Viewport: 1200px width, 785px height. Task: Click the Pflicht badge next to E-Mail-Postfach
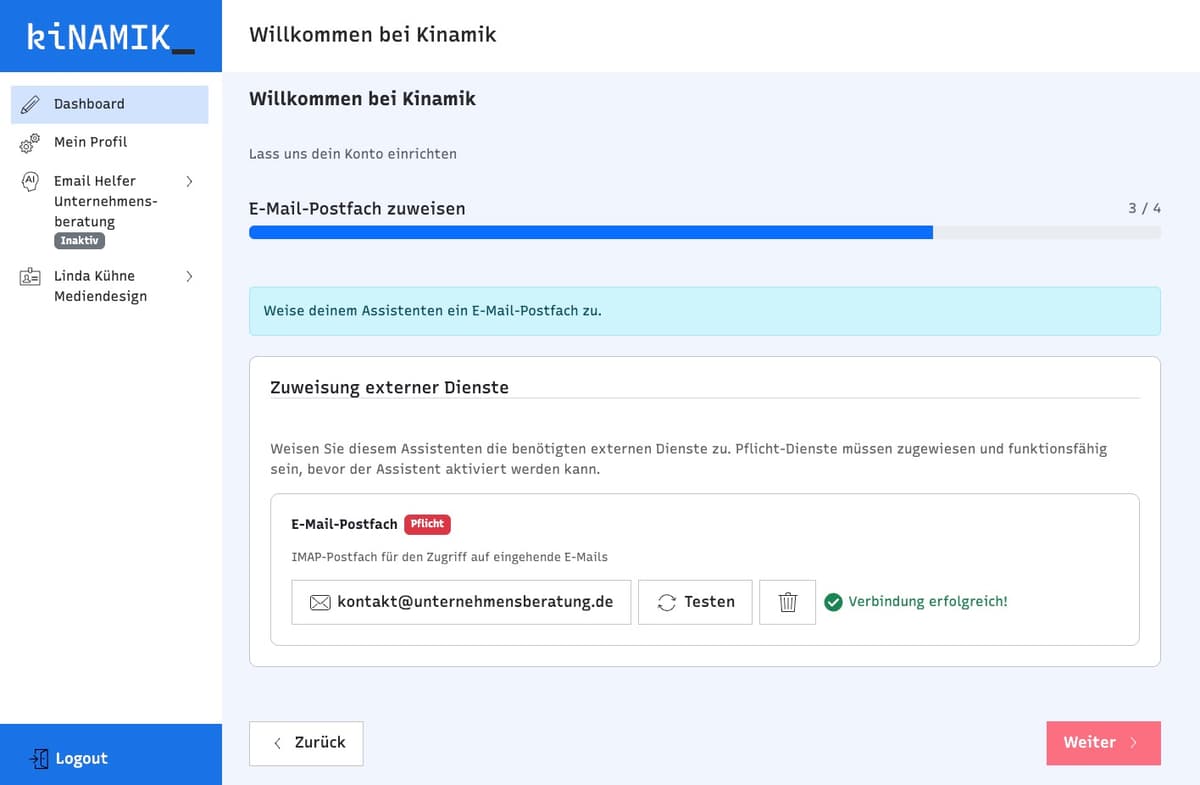click(427, 523)
